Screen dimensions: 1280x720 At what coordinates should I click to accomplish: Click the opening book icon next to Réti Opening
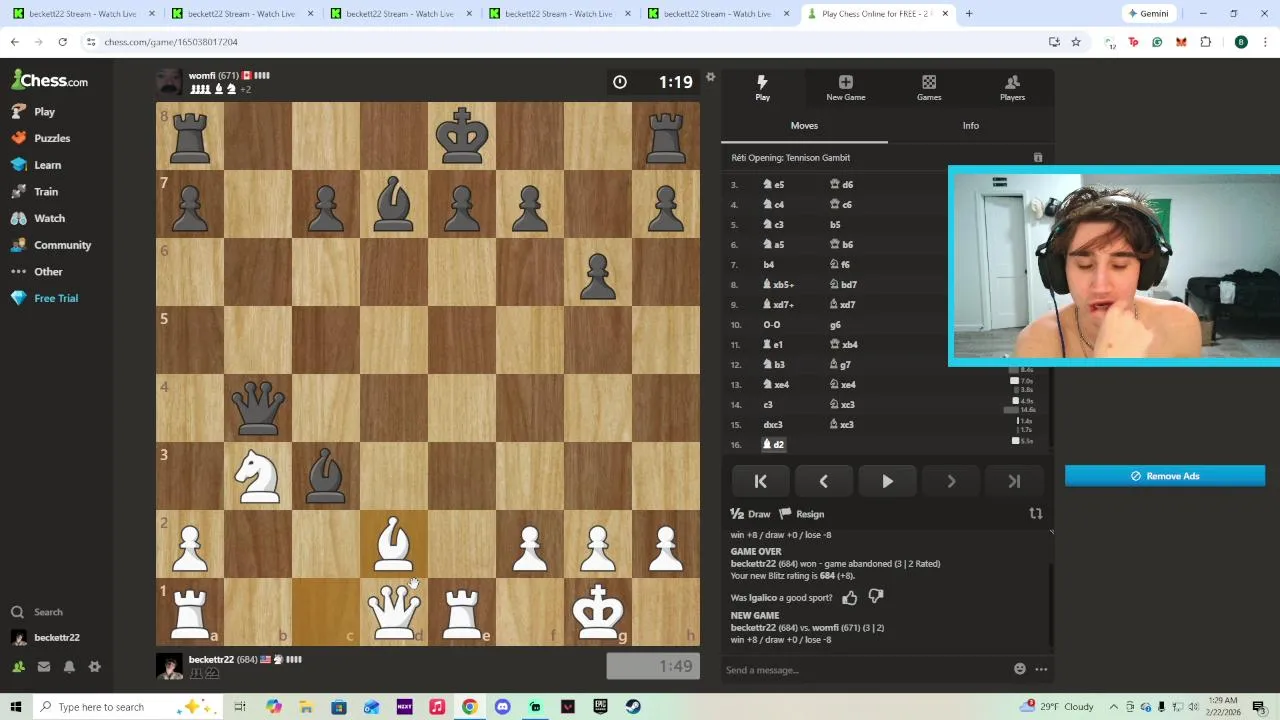point(1037,158)
